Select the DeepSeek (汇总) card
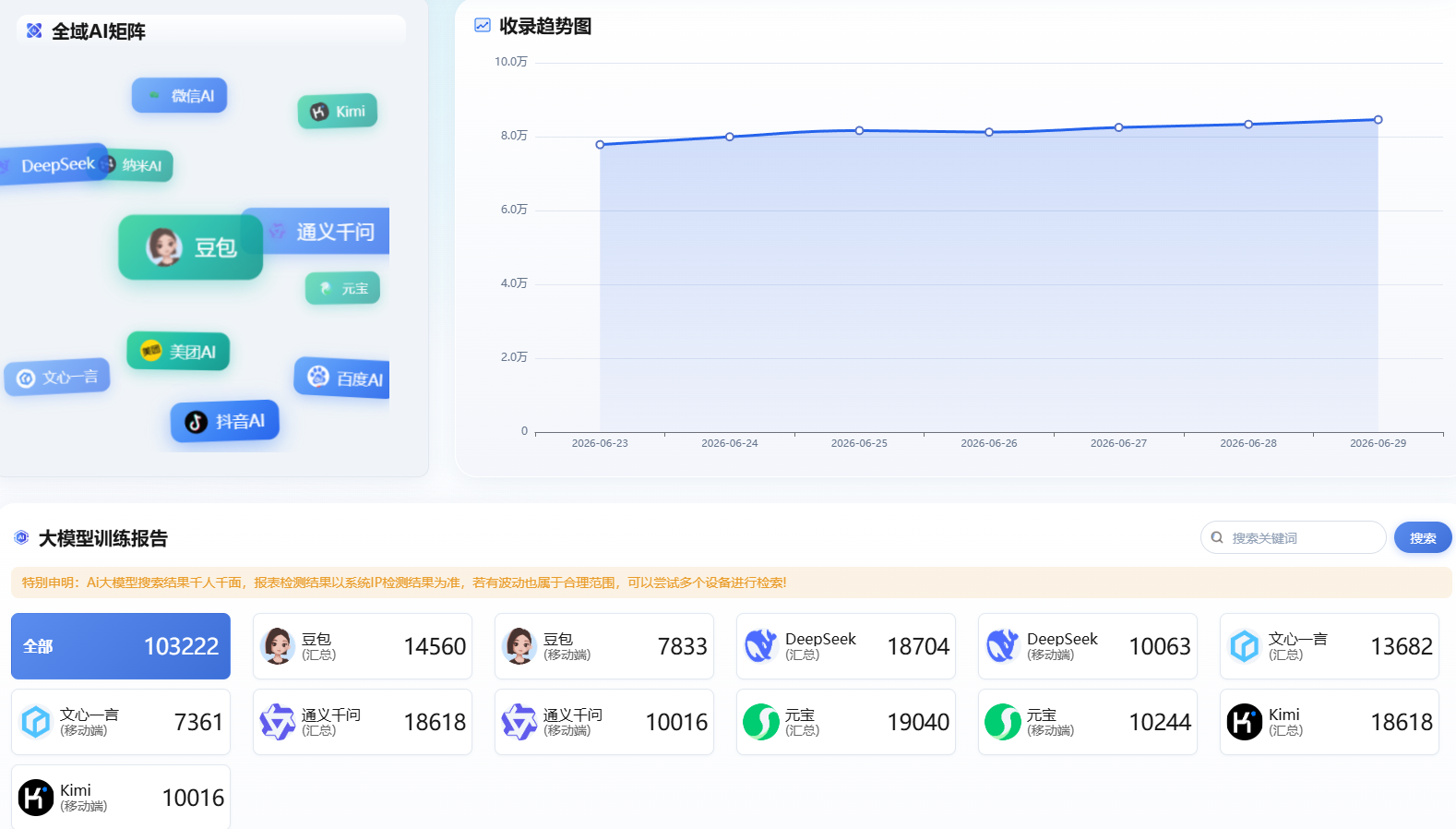1456x829 pixels. [846, 646]
